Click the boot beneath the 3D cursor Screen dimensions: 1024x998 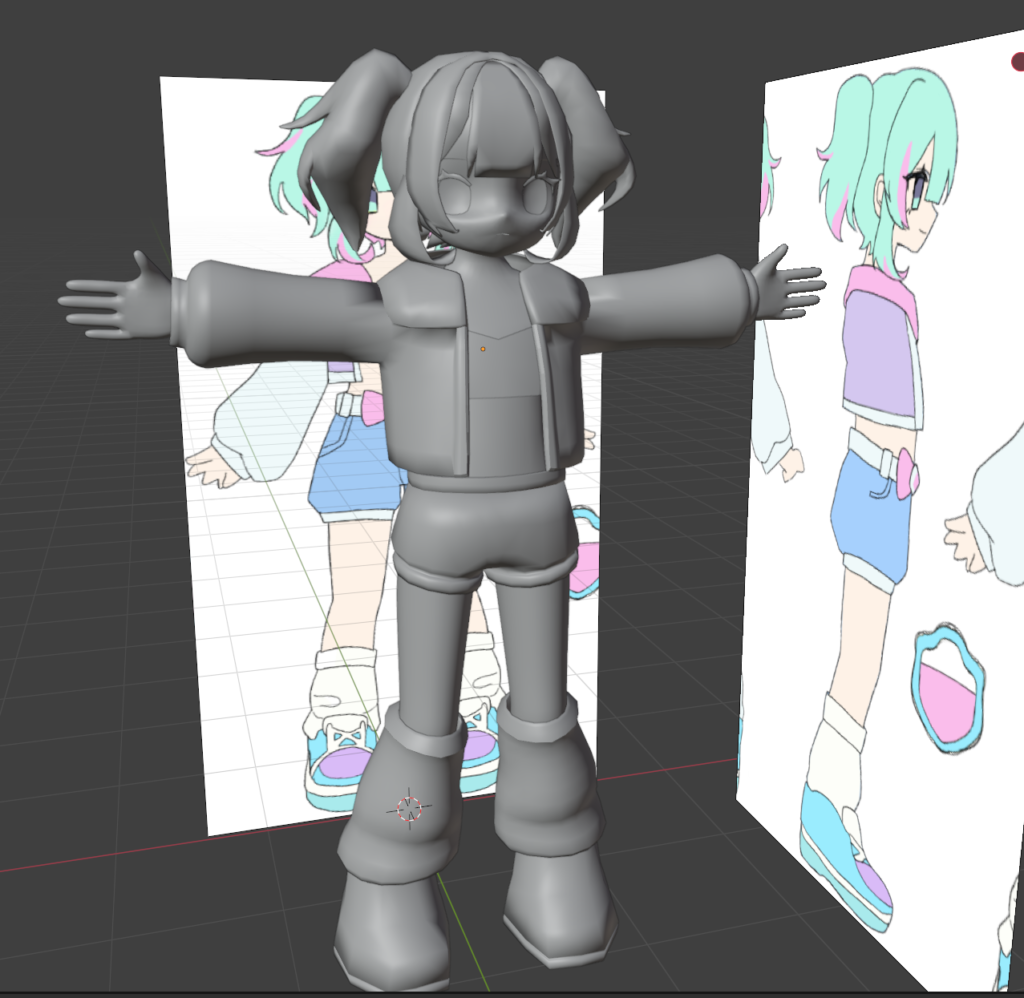pyautogui.click(x=390, y=928)
